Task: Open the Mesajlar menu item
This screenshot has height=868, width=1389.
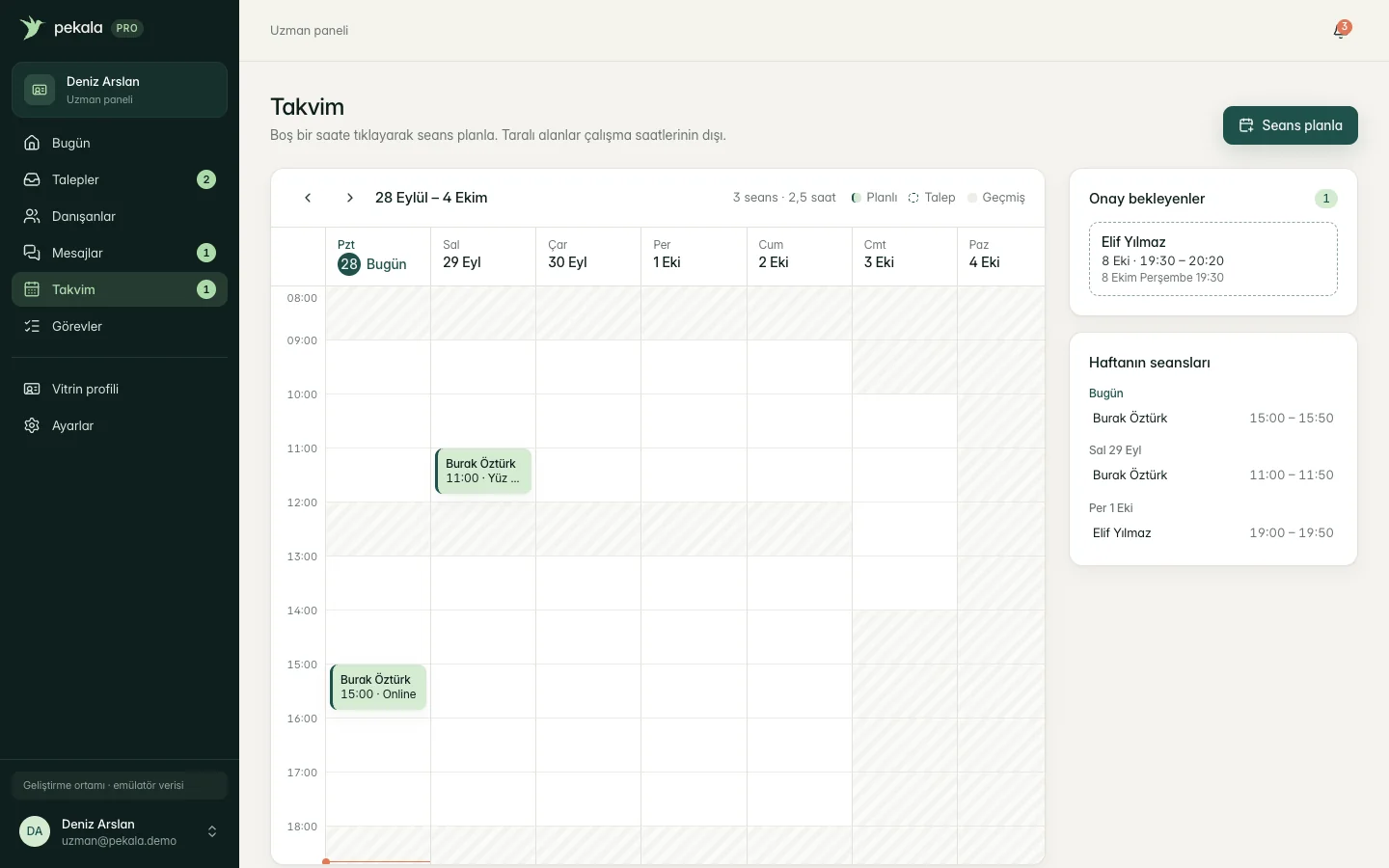Action: click(120, 253)
